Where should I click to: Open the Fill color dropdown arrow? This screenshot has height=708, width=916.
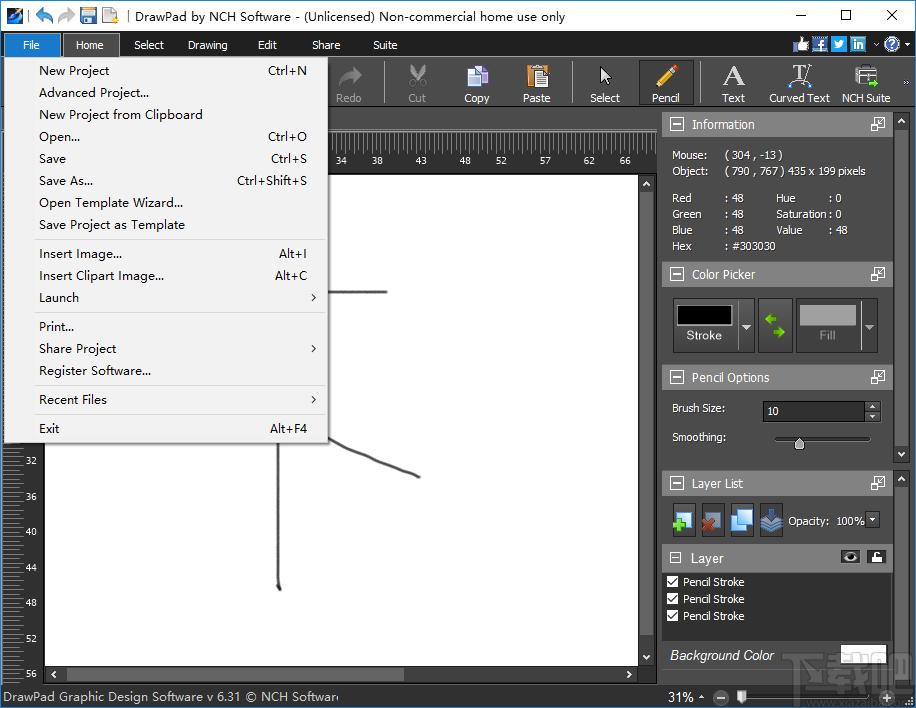[x=869, y=326]
